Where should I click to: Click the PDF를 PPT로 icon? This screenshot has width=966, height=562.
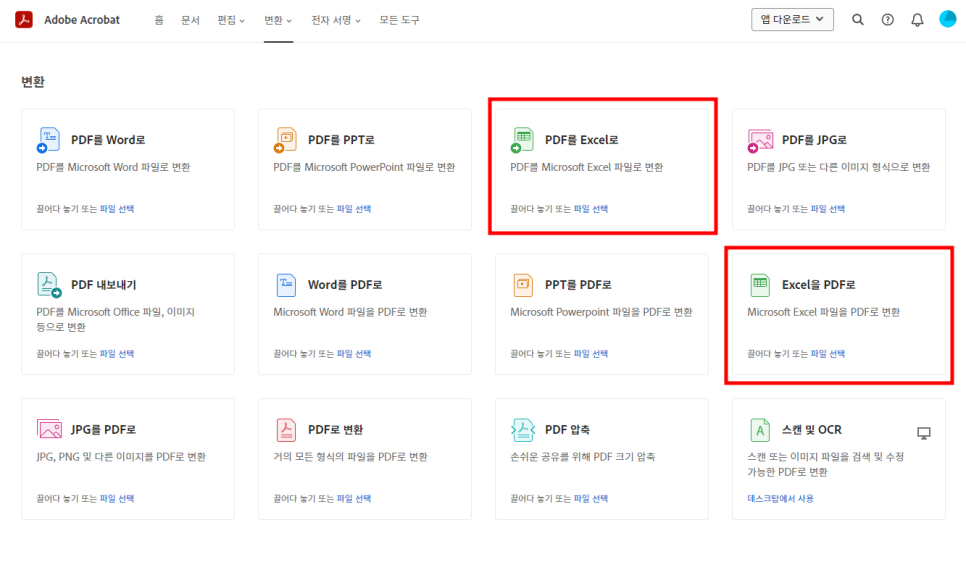click(x=285, y=140)
